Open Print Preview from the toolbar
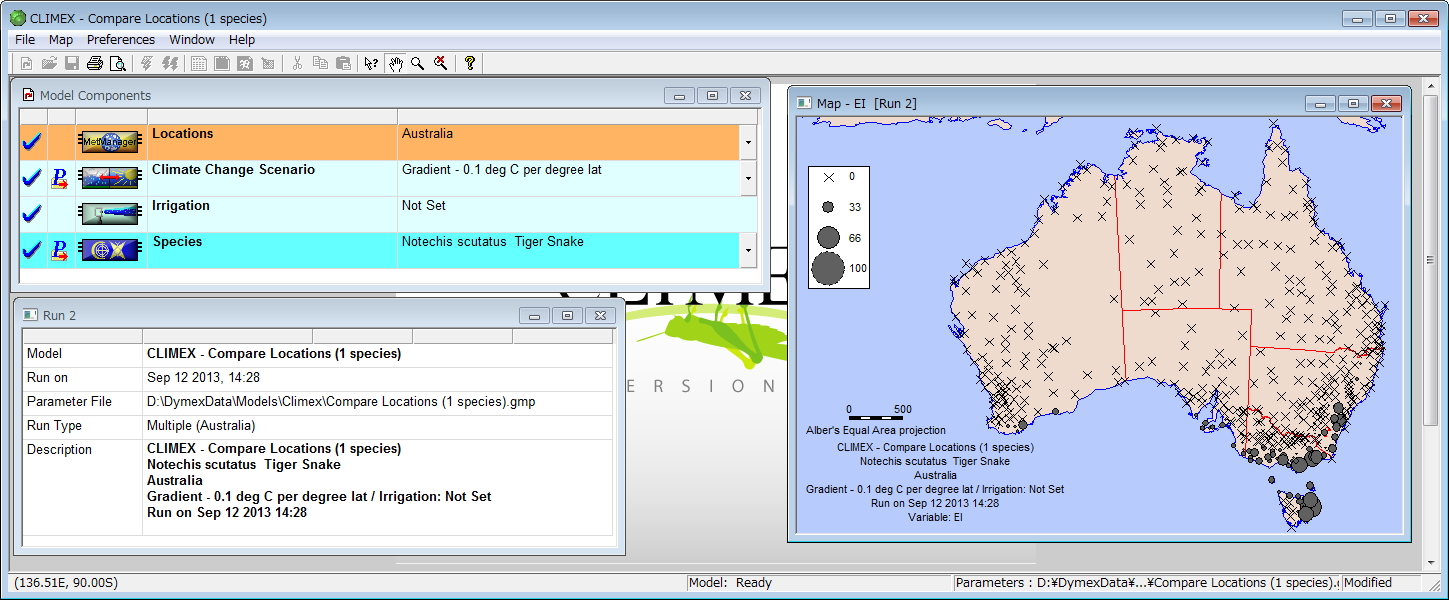This screenshot has width=1449, height=600. click(x=118, y=63)
